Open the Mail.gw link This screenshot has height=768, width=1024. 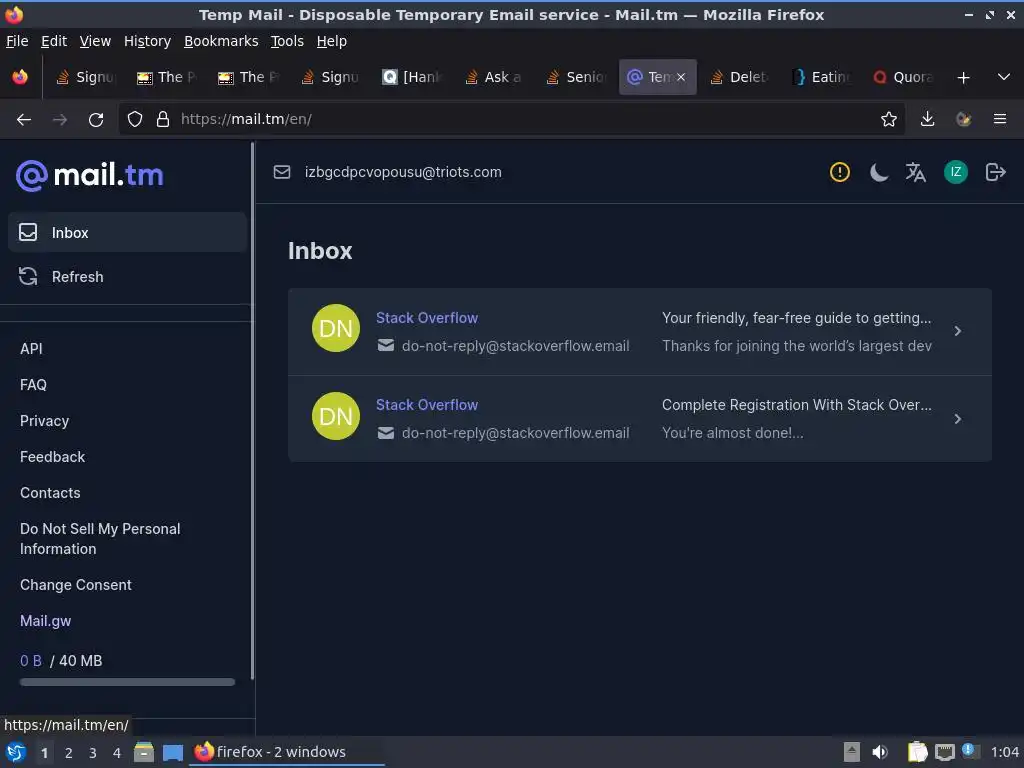45,620
